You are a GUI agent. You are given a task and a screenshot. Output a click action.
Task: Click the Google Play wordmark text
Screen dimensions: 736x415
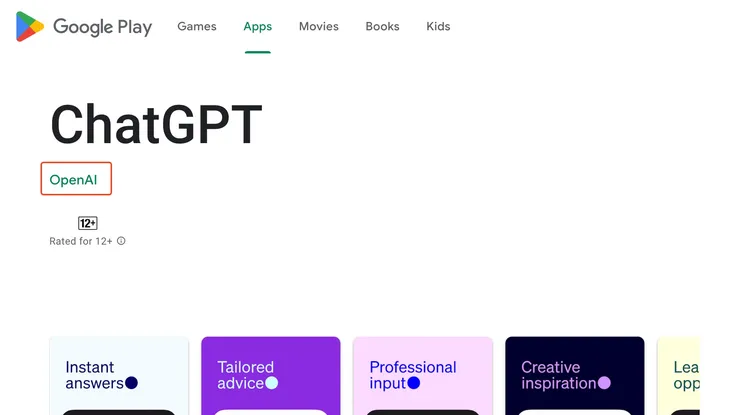pos(102,27)
